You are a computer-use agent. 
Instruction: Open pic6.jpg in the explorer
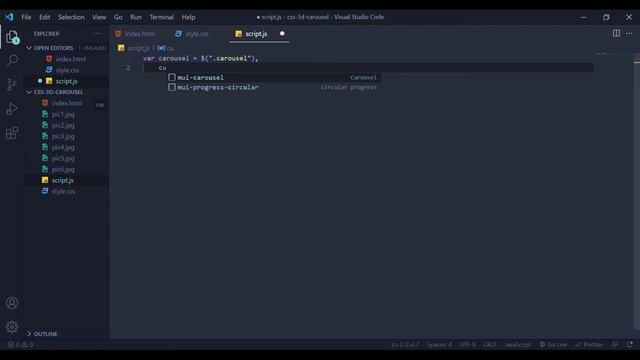pos(63,169)
